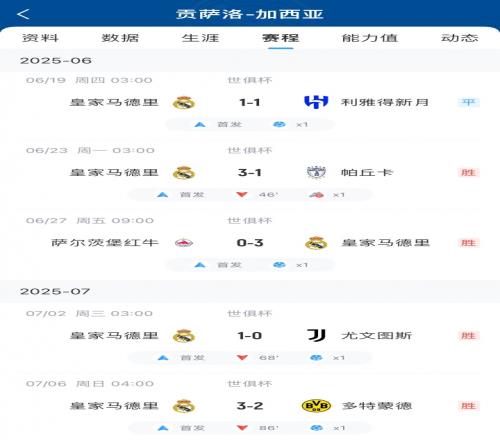This screenshot has height=440, width=500.
Task: Switch to the 数据 tab
Action: [x=120, y=38]
